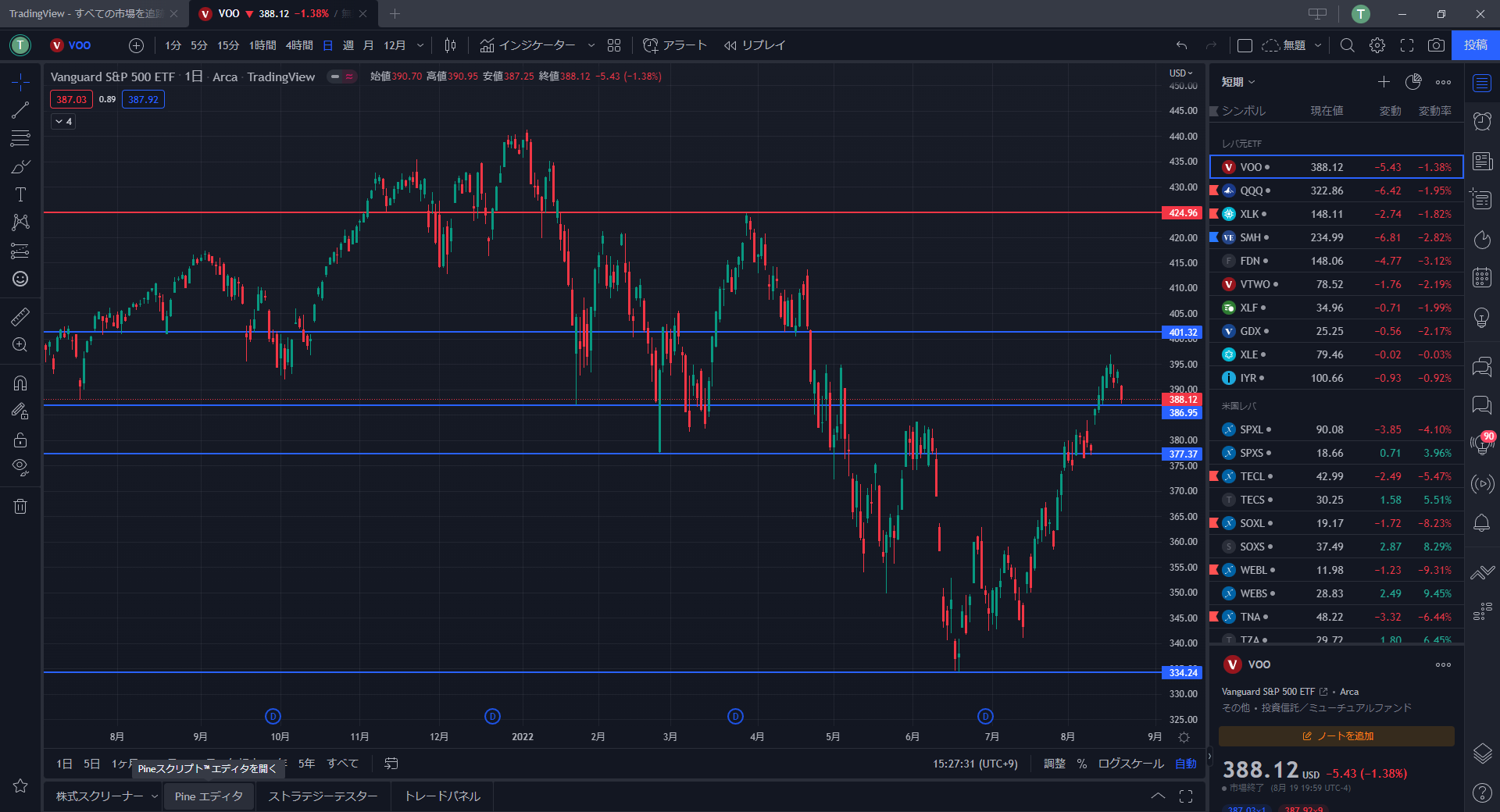Choose the ruler measure tool
This screenshot has width=1500, height=812.
coord(20,316)
